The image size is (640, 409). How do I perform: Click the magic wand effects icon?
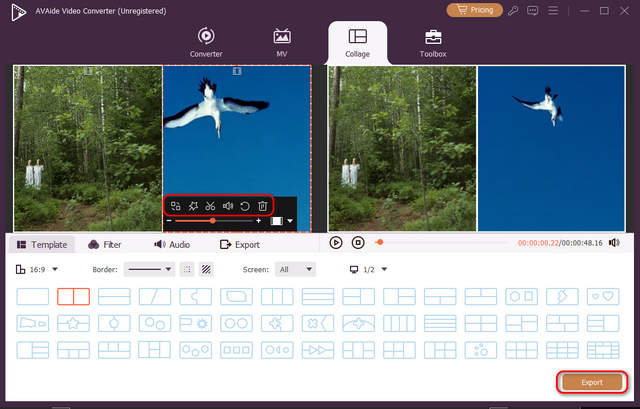coord(192,206)
